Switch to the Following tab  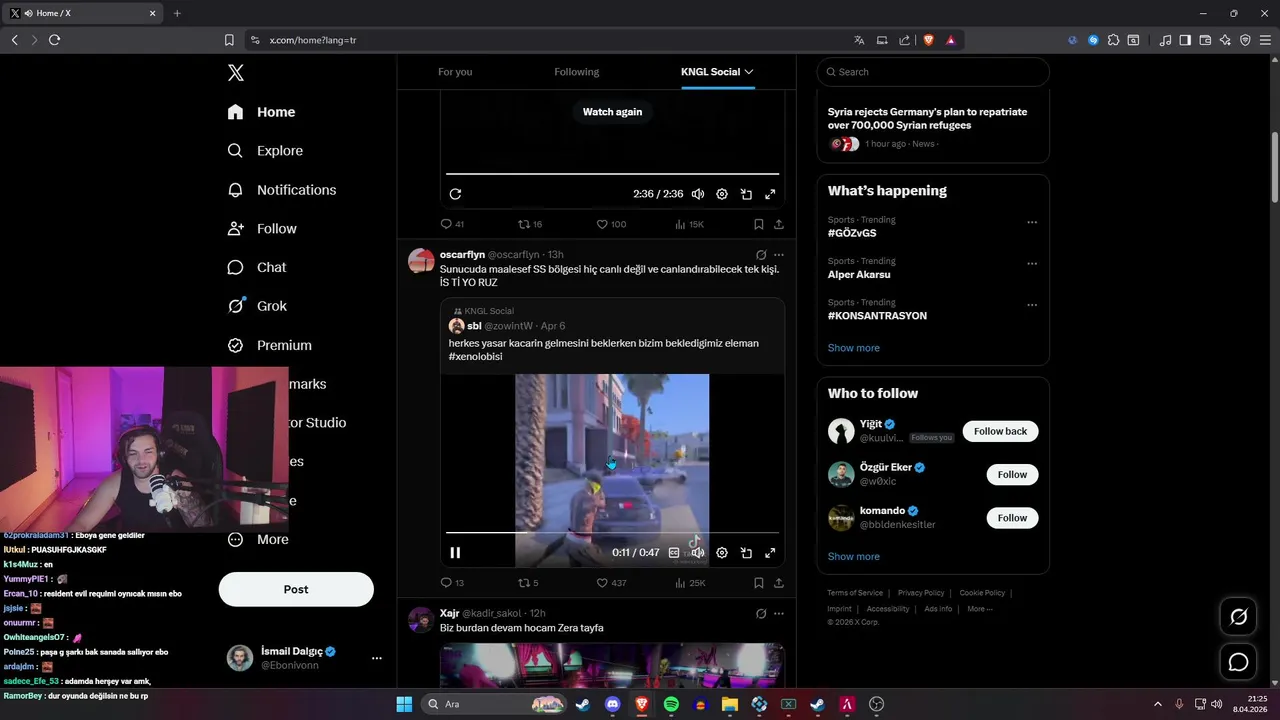[x=577, y=72]
